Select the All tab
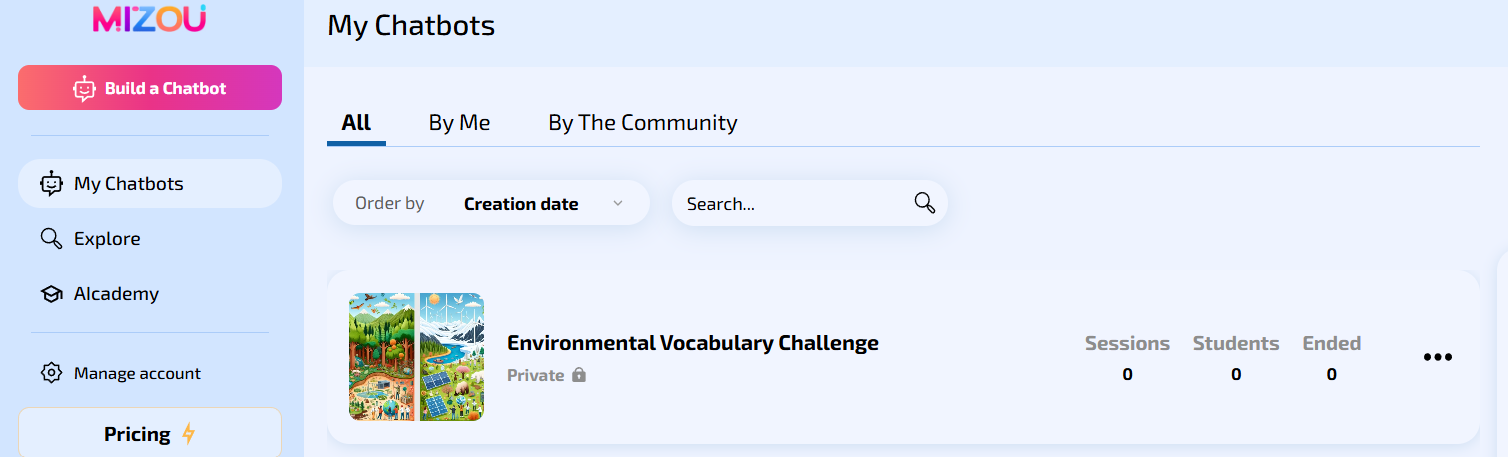 pos(356,122)
